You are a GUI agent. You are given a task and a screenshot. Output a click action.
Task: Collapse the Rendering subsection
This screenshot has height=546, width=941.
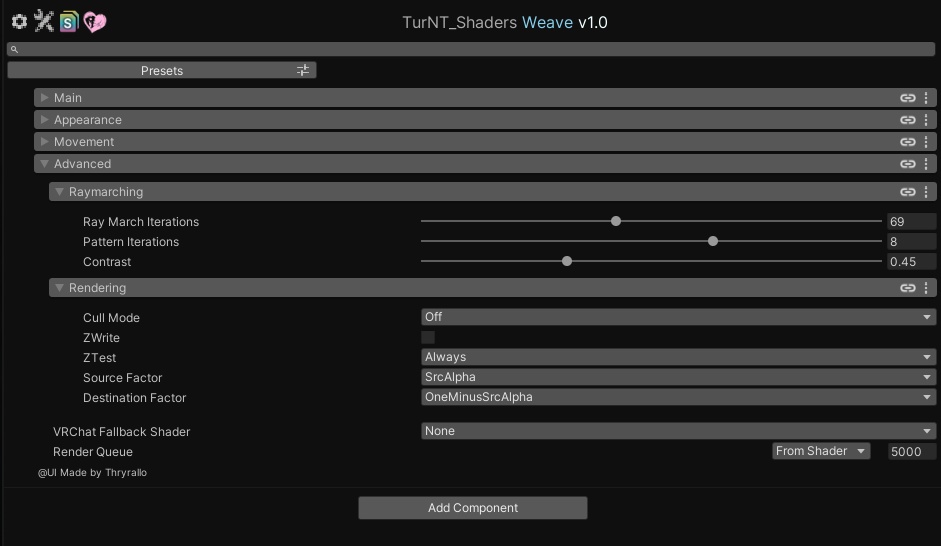59,287
